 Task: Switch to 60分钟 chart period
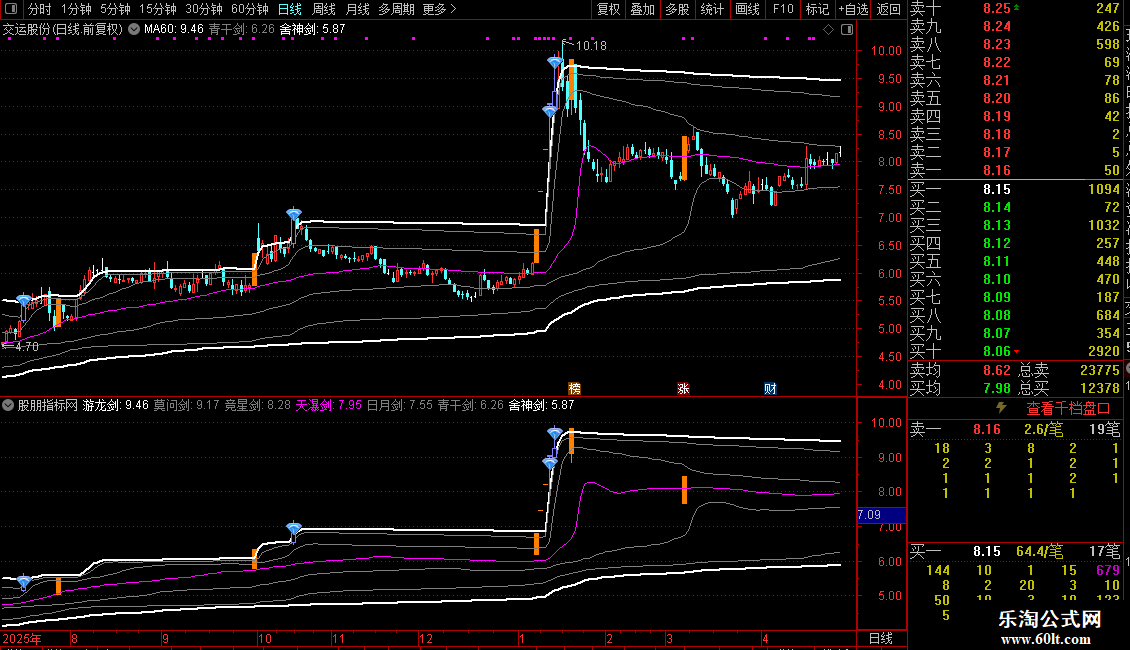point(250,9)
